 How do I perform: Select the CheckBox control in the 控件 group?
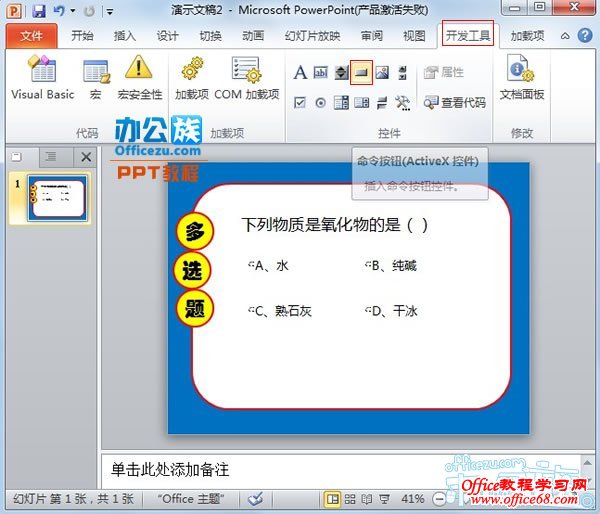[x=300, y=102]
